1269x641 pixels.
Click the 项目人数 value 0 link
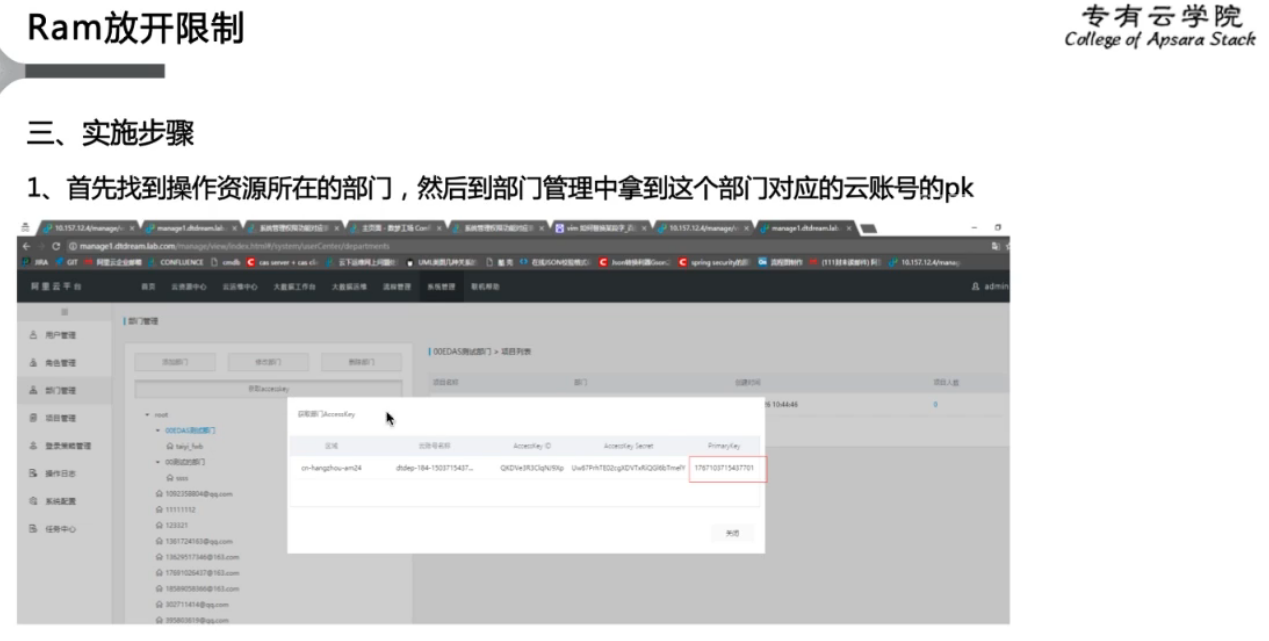936,404
